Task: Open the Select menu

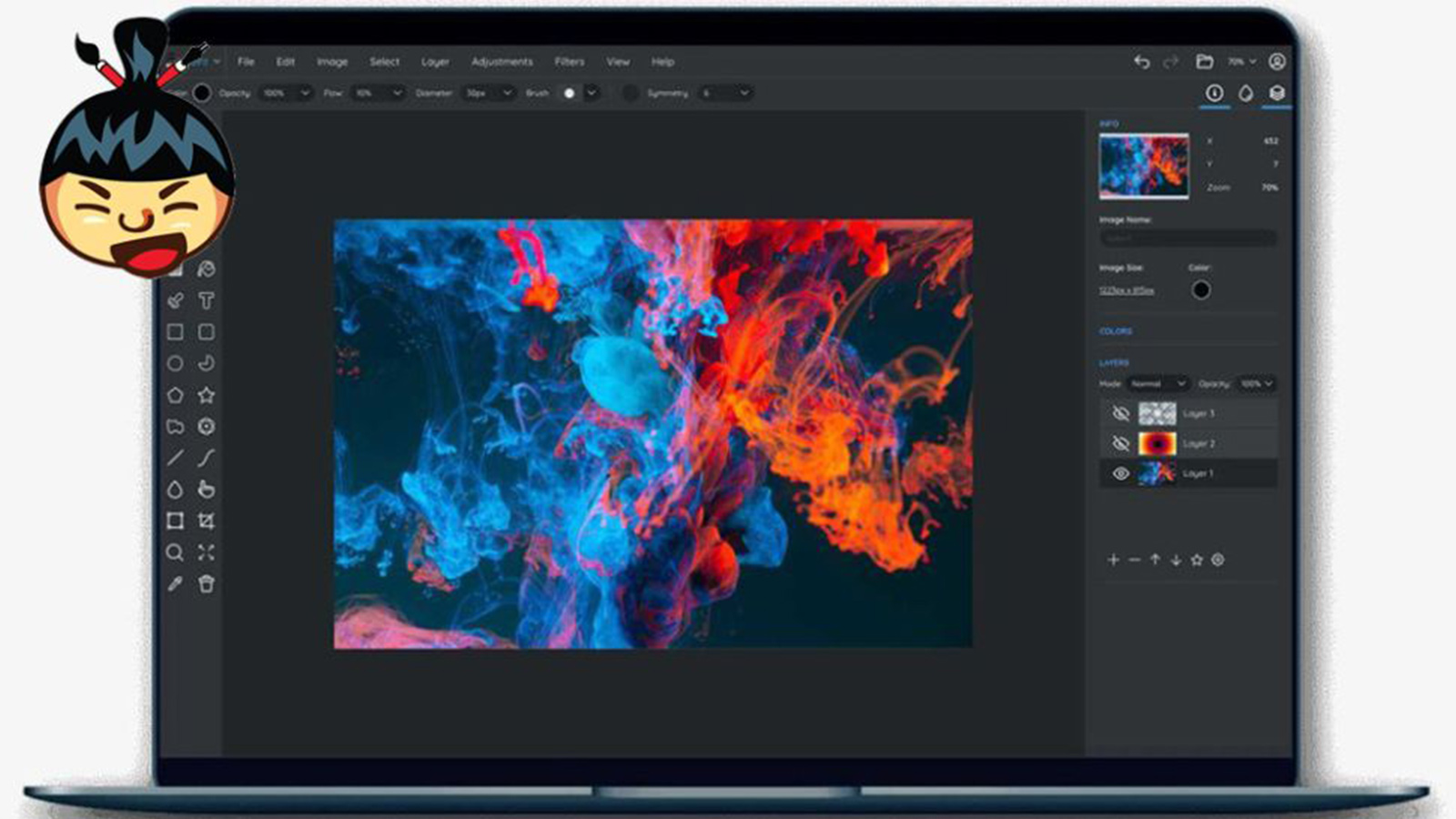Action: pyautogui.click(x=384, y=62)
